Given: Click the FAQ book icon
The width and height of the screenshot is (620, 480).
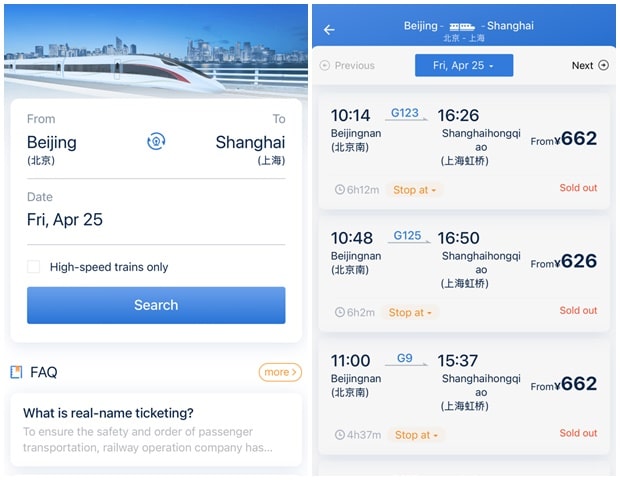Looking at the screenshot, I should (x=16, y=372).
